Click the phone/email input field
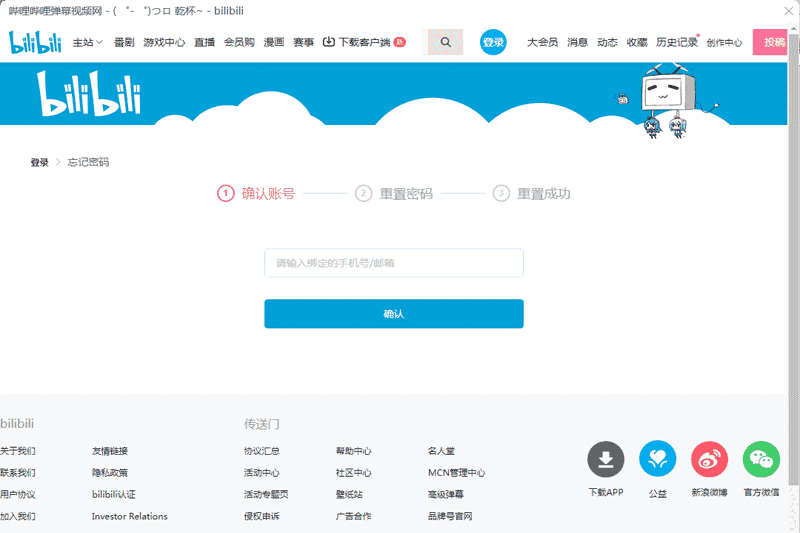800x533 pixels. [394, 263]
